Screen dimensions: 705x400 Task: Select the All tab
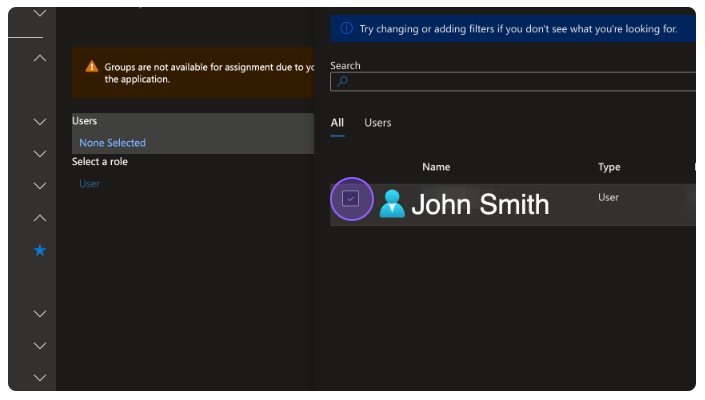[x=337, y=123]
